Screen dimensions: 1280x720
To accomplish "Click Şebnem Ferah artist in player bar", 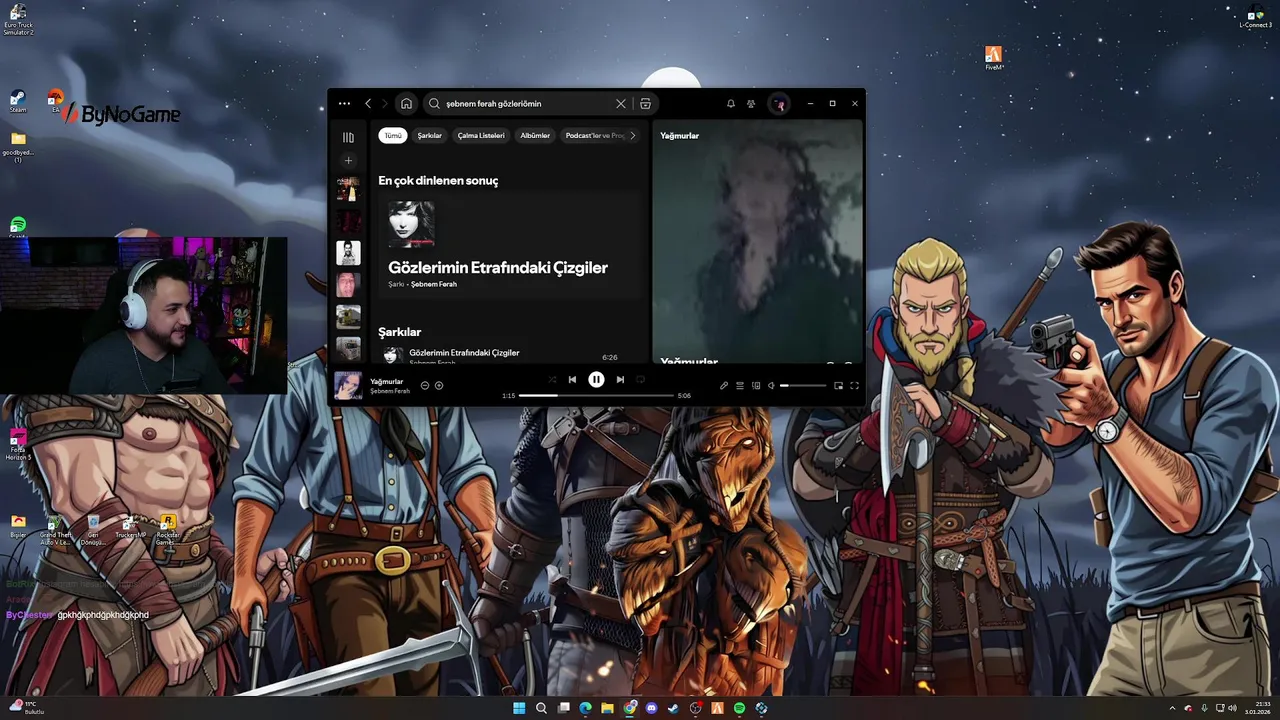I will click(x=390, y=391).
